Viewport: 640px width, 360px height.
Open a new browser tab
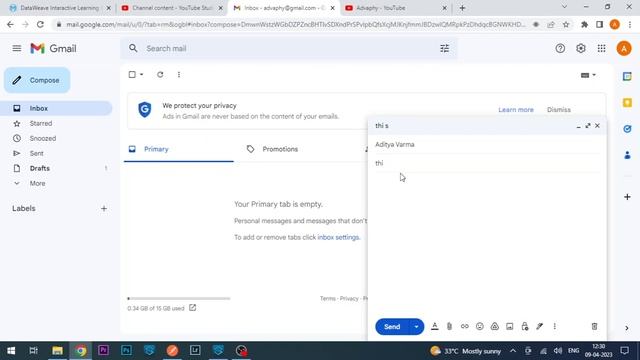point(462,8)
